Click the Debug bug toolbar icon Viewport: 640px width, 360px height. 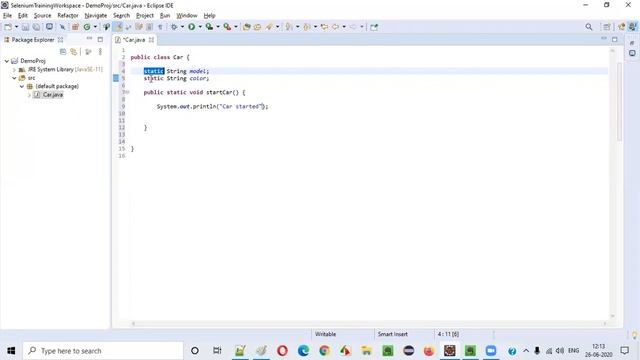pos(174,27)
